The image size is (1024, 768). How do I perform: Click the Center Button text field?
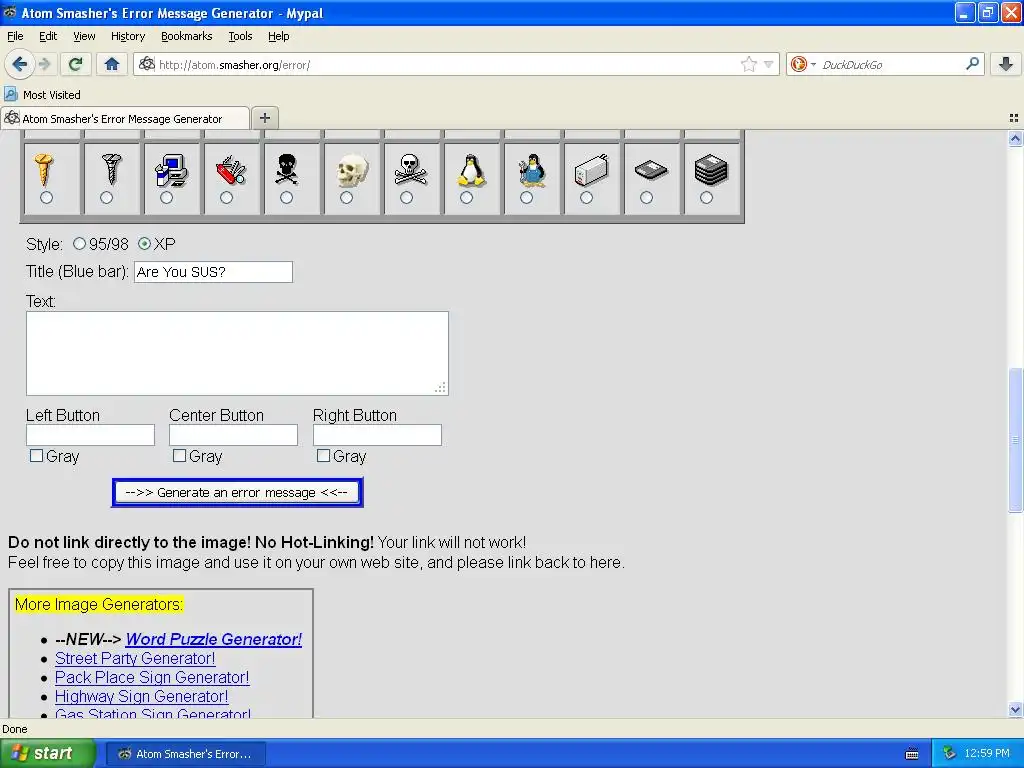pos(233,435)
